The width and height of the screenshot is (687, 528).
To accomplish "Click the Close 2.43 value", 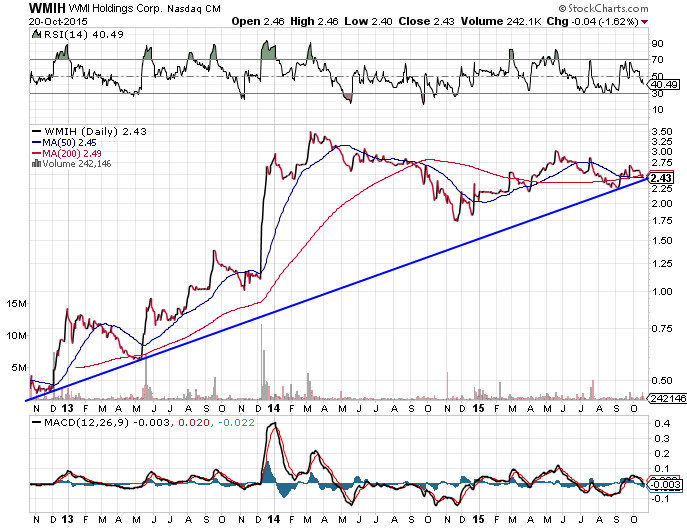I will [x=426, y=21].
